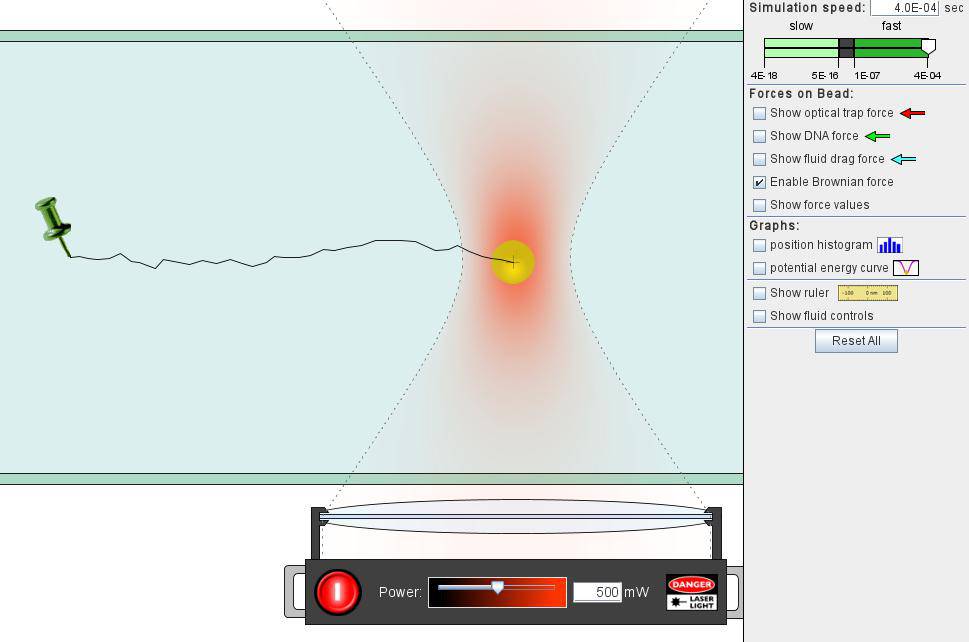Enable Show optical trap force checkbox
Screen dimensions: 969x642
760,113
